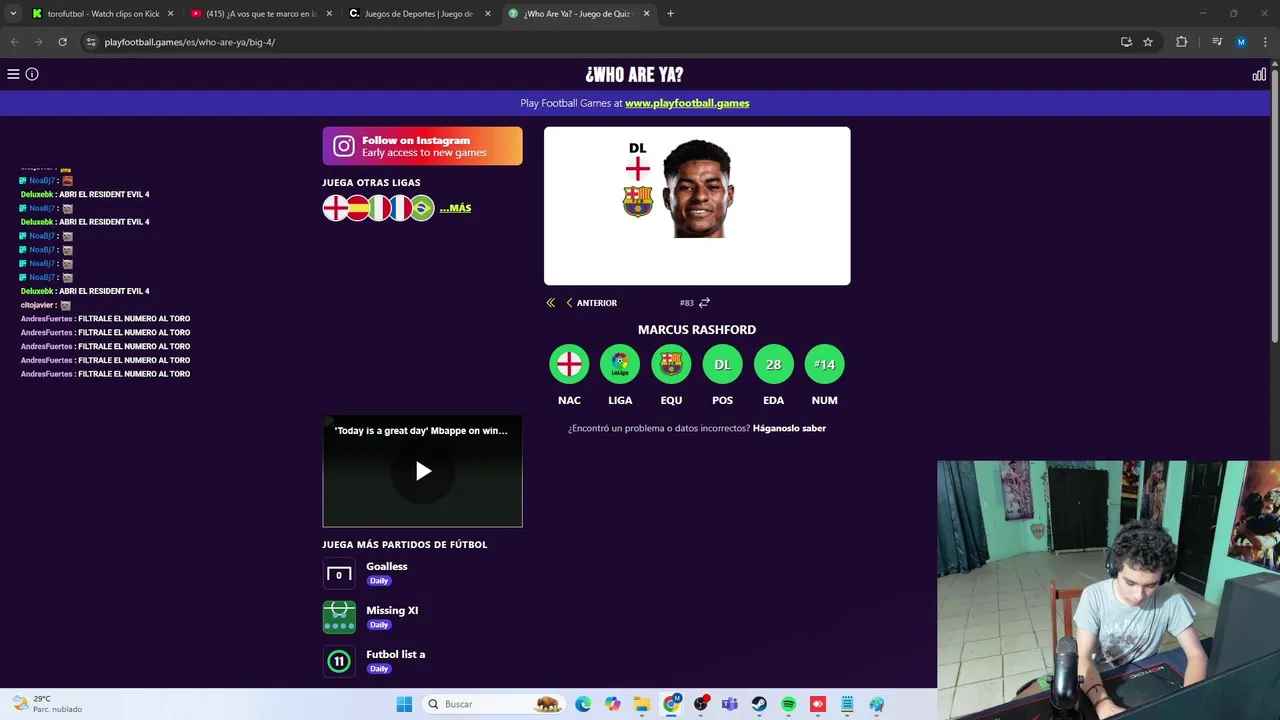Play the Mbappe video

pos(423,471)
